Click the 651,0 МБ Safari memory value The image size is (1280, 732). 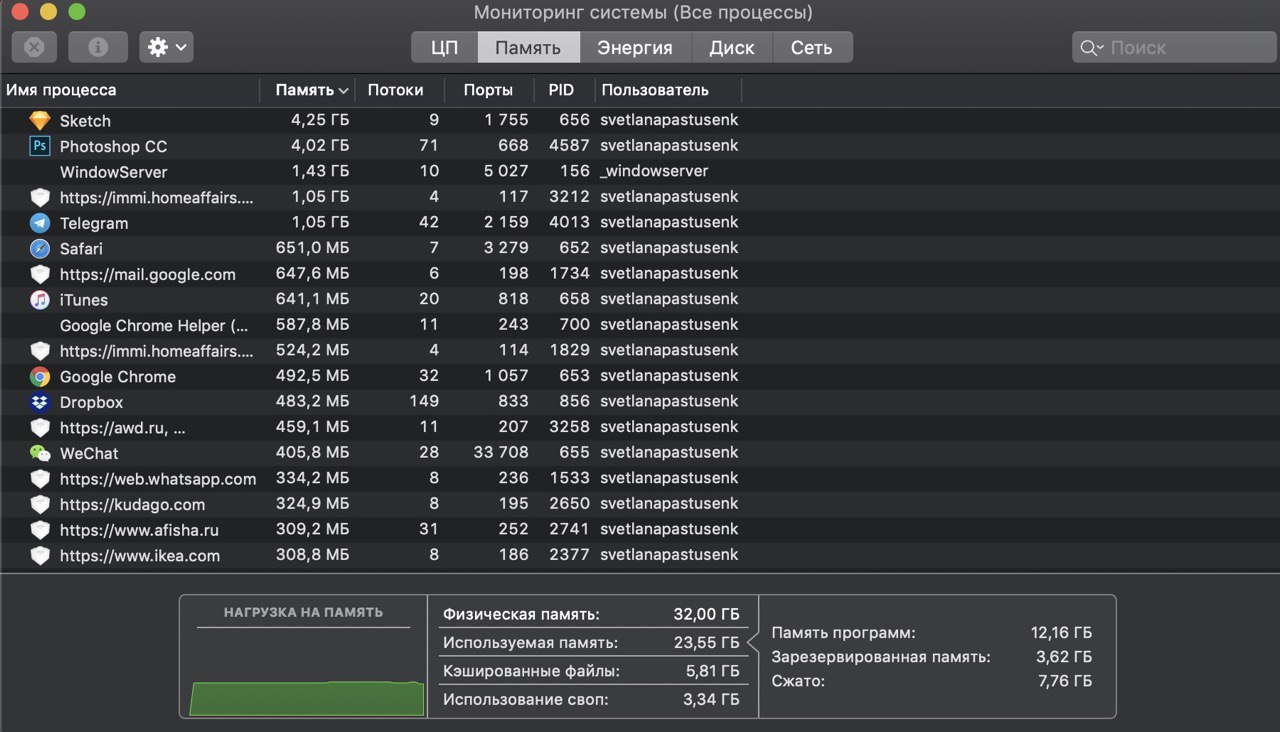313,248
